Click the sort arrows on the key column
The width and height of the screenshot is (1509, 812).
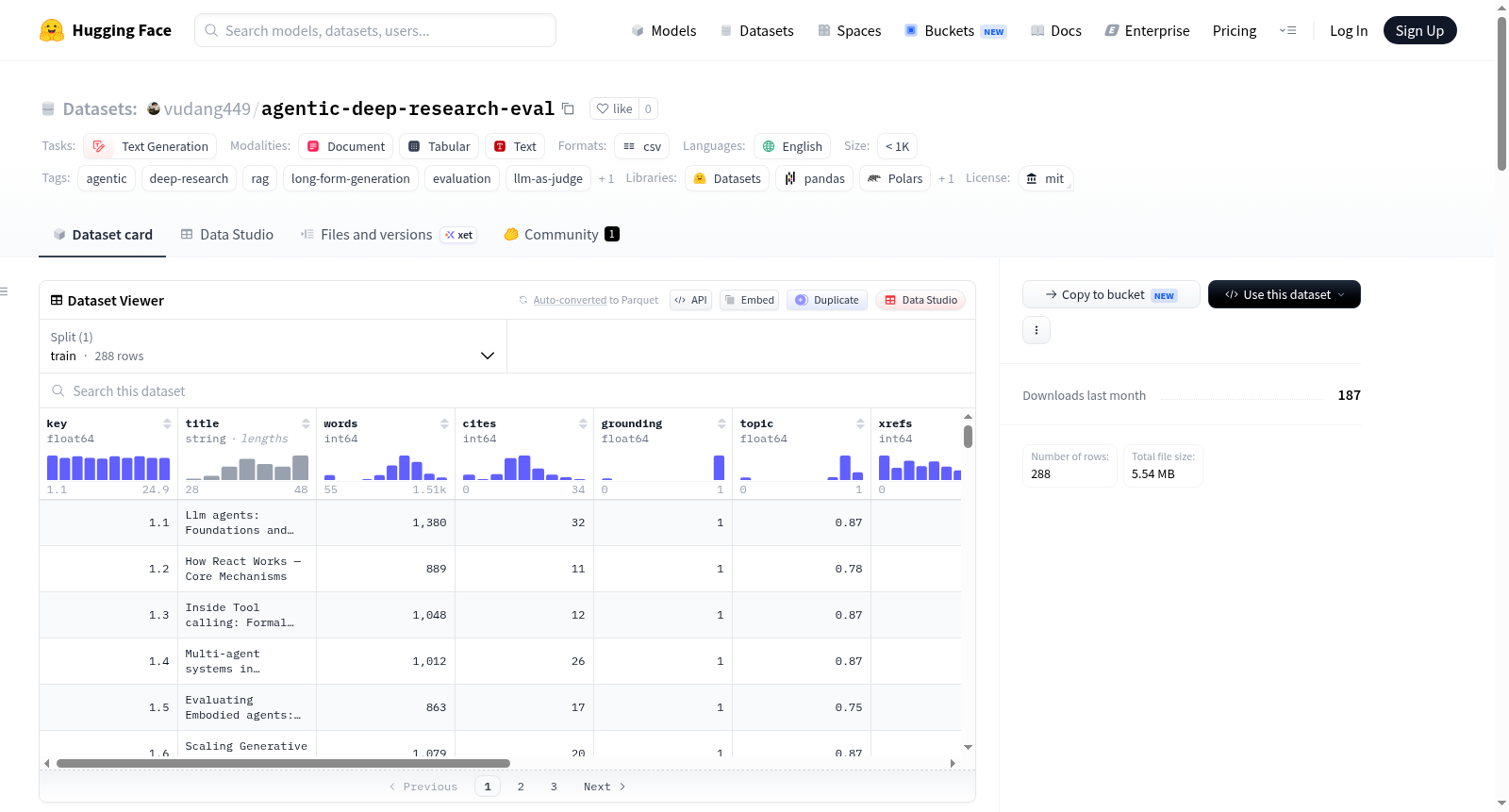(167, 423)
